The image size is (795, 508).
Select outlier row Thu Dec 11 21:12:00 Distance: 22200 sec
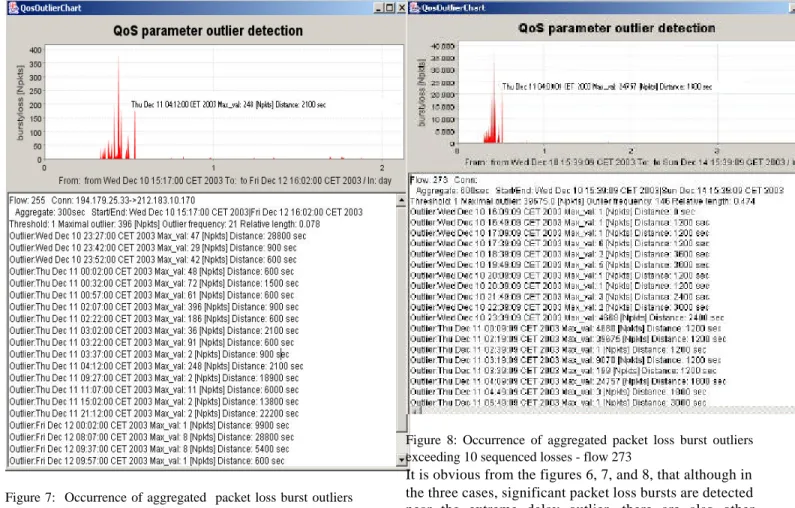(x=154, y=413)
